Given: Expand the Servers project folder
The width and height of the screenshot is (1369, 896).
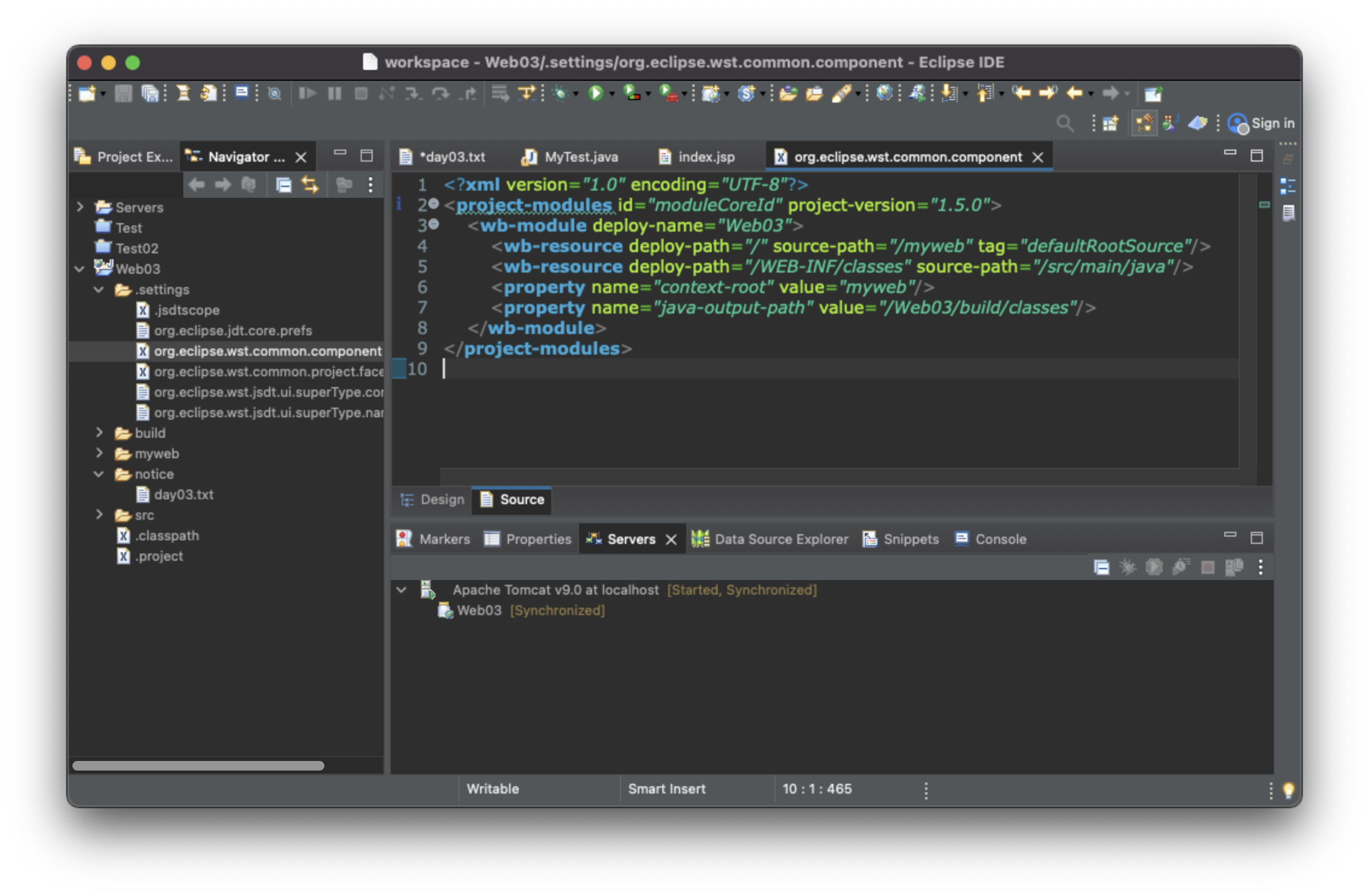Looking at the screenshot, I should [x=80, y=207].
